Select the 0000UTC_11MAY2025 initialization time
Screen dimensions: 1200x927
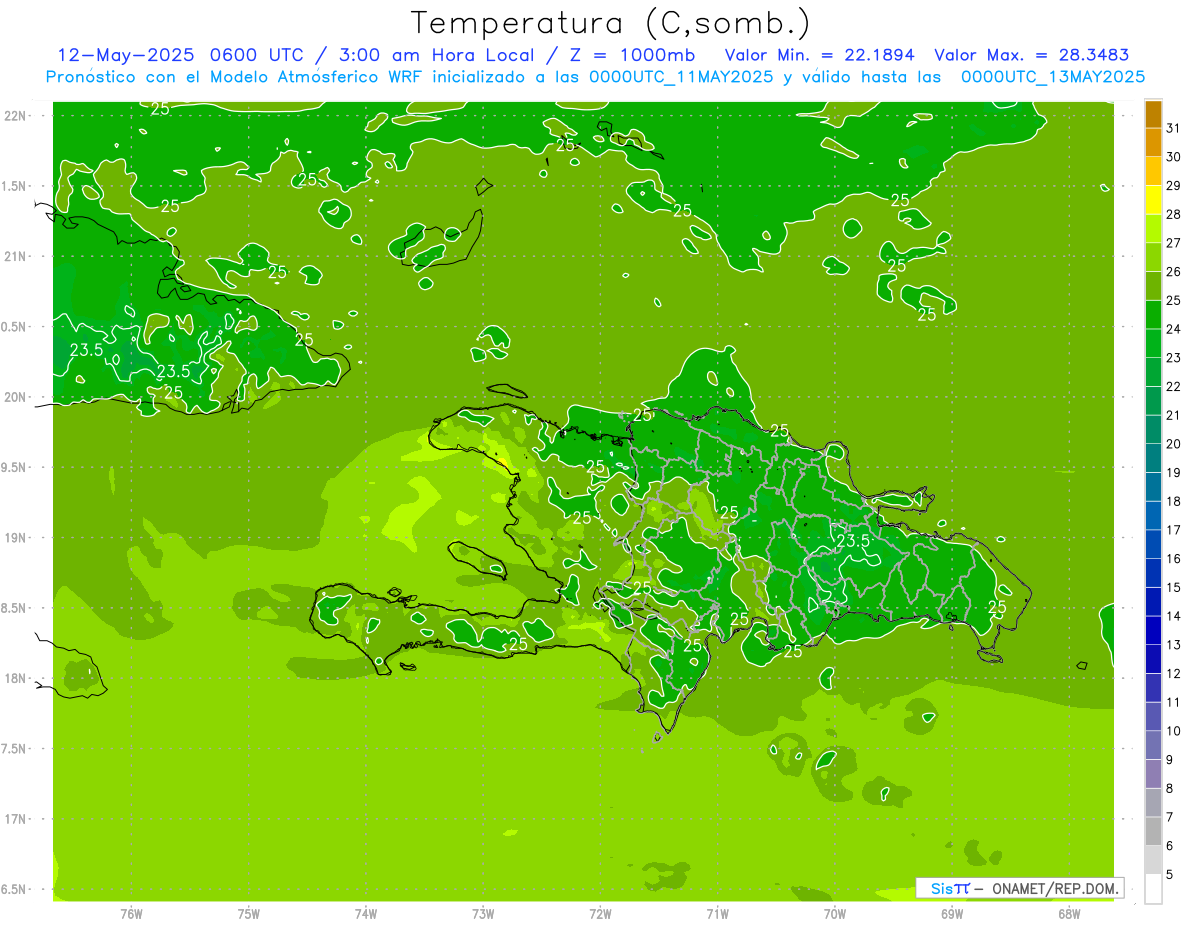[x=681, y=76]
